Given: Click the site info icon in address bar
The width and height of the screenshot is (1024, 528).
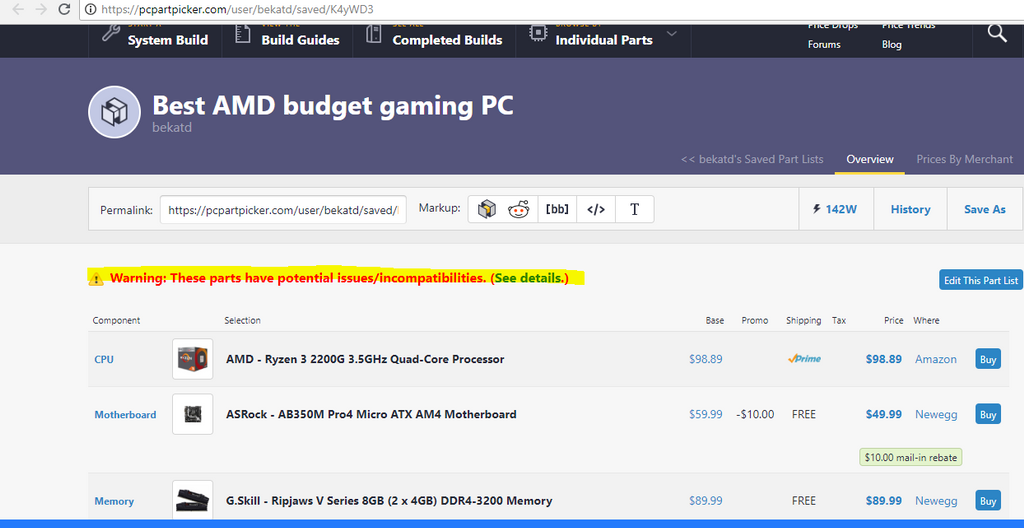Looking at the screenshot, I should click(90, 9).
